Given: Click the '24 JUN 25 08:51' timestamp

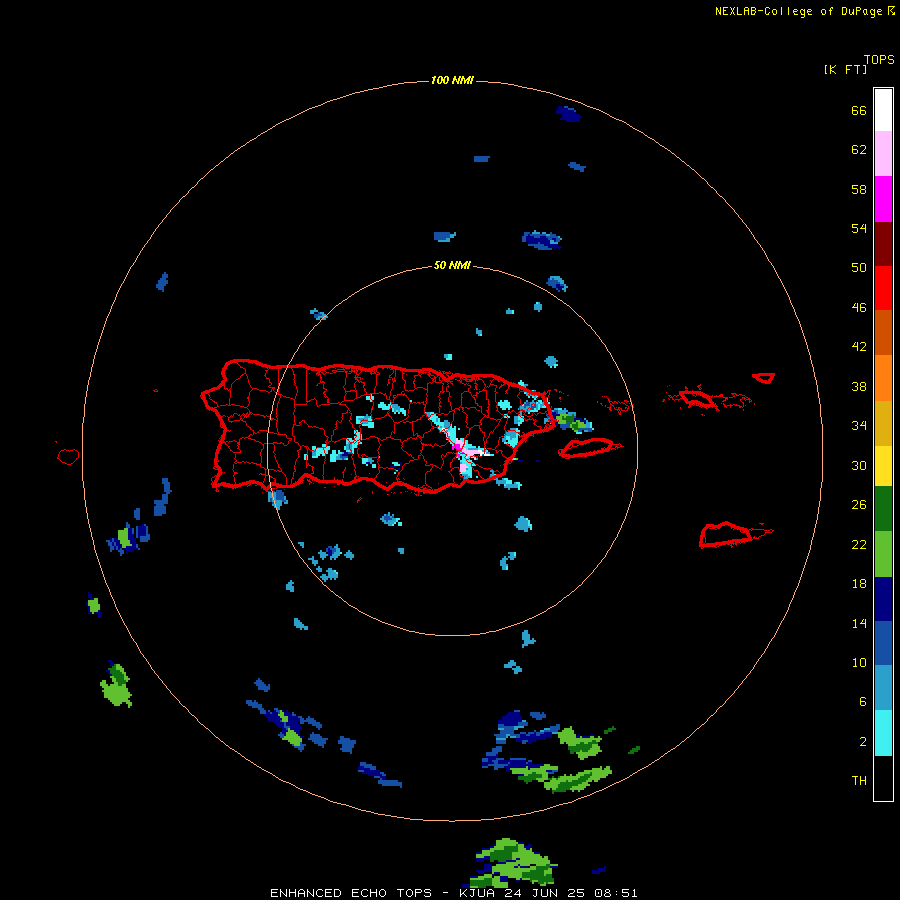Looking at the screenshot, I should point(571,893).
